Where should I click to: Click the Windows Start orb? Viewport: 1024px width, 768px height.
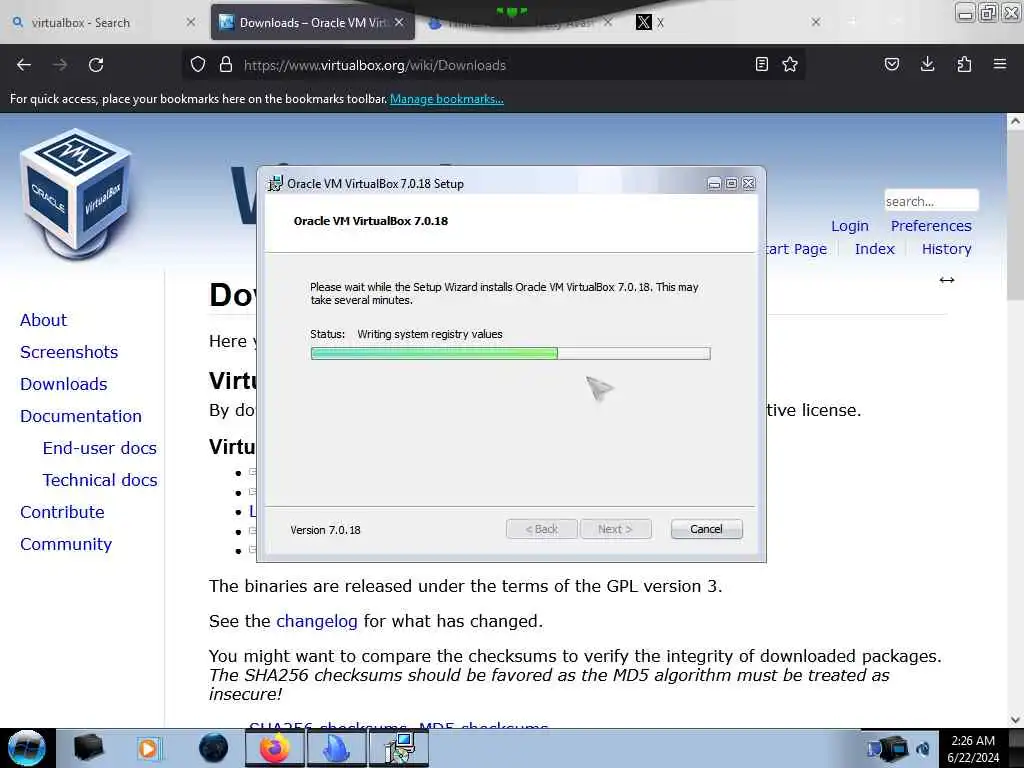pos(26,748)
